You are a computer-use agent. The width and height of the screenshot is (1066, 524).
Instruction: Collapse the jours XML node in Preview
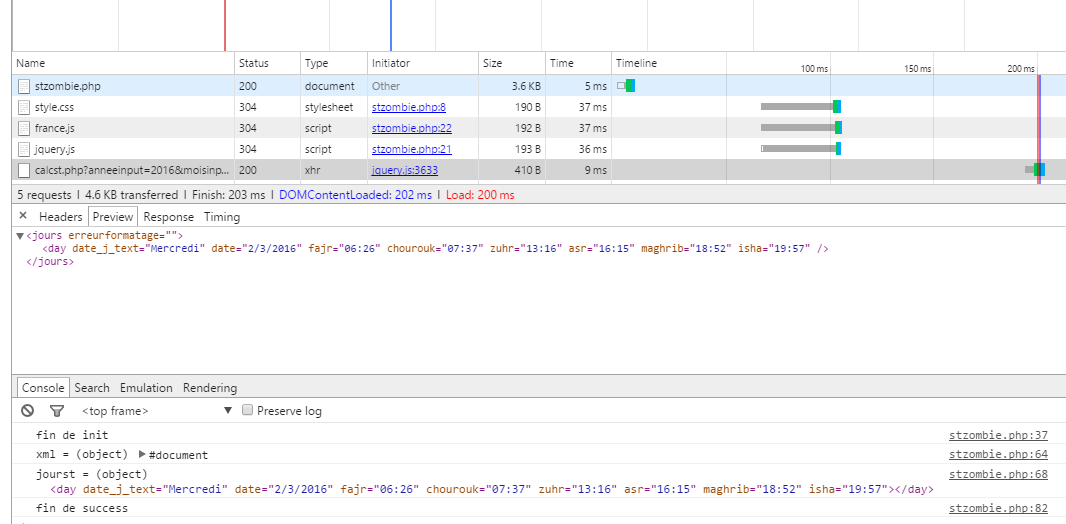tap(20, 235)
